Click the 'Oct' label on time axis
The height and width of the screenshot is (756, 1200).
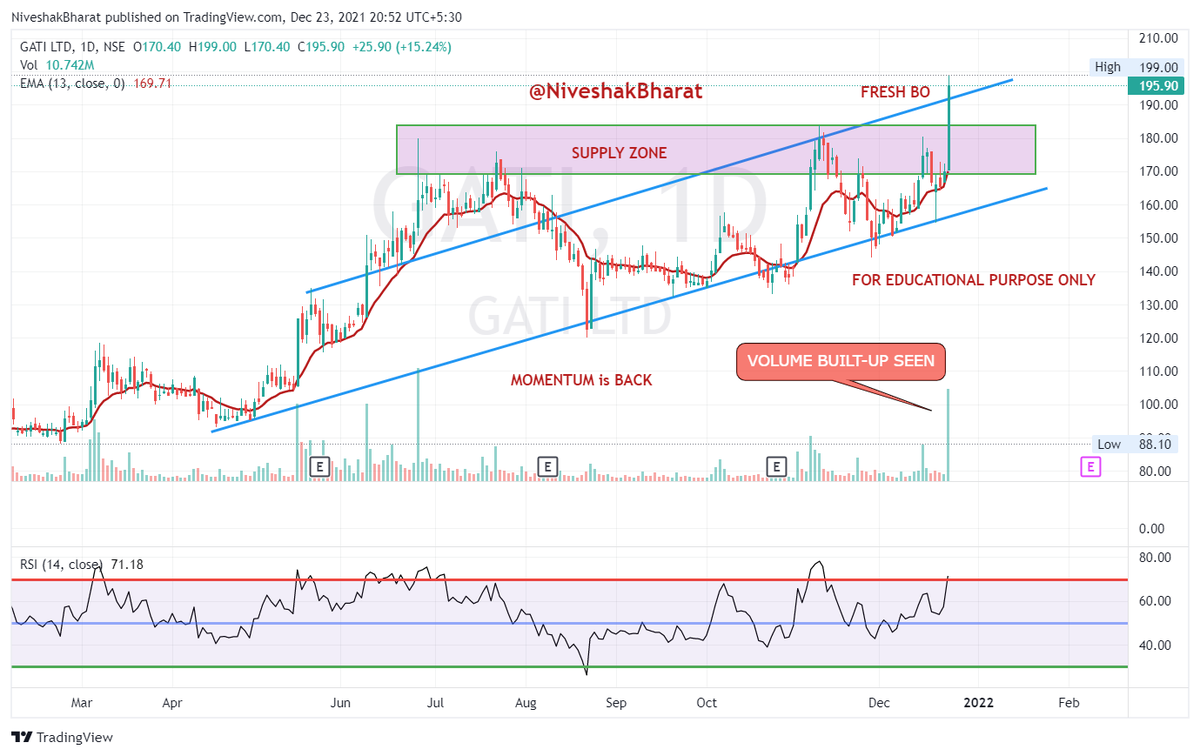tap(707, 703)
